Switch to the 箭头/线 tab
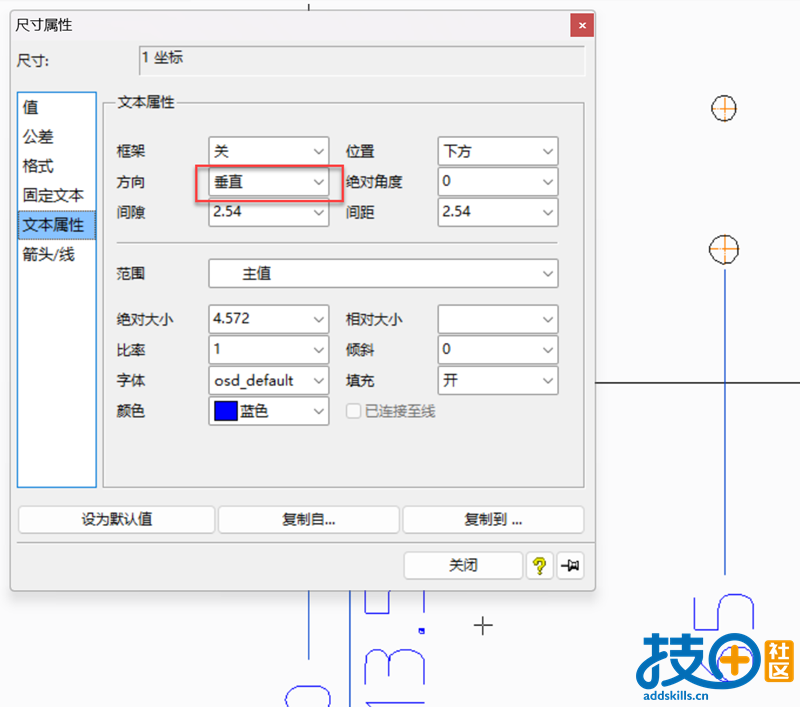This screenshot has height=707, width=800. 47,254
